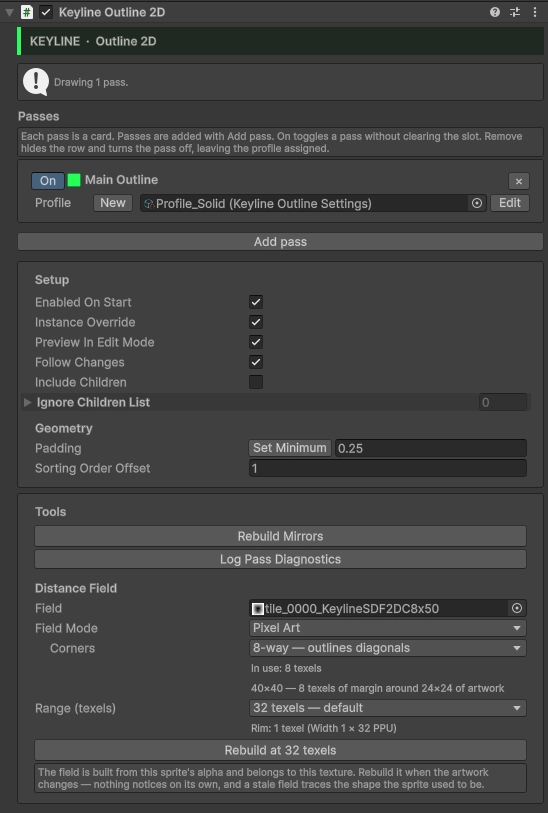Click Edit profile button

click(x=510, y=203)
